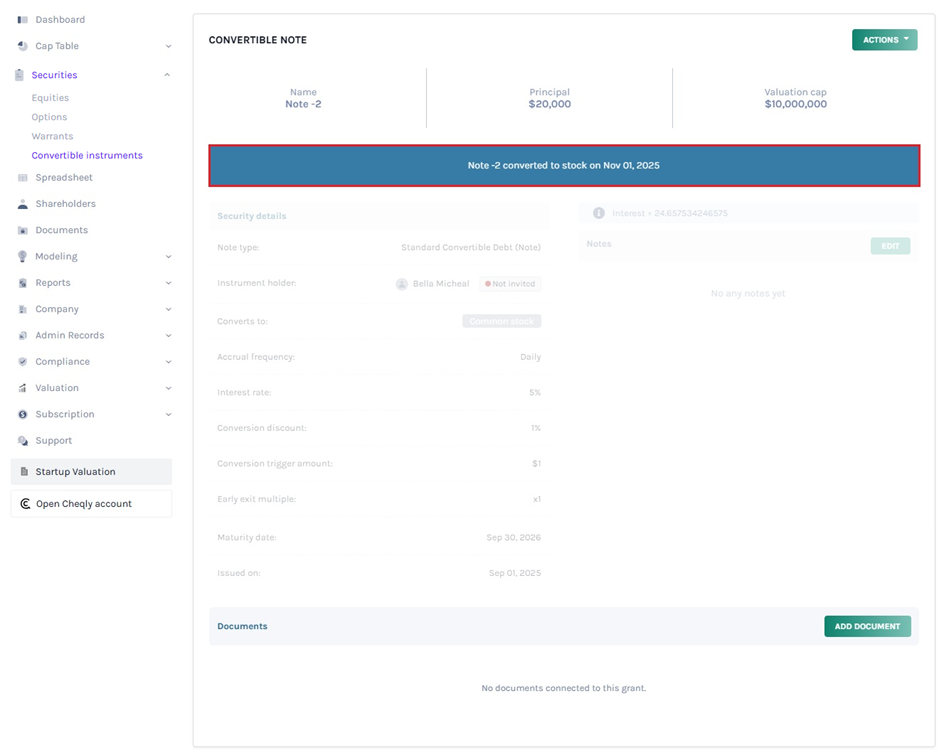Click the Support chat icon
The width and height of the screenshot is (939, 750).
click(x=22, y=441)
